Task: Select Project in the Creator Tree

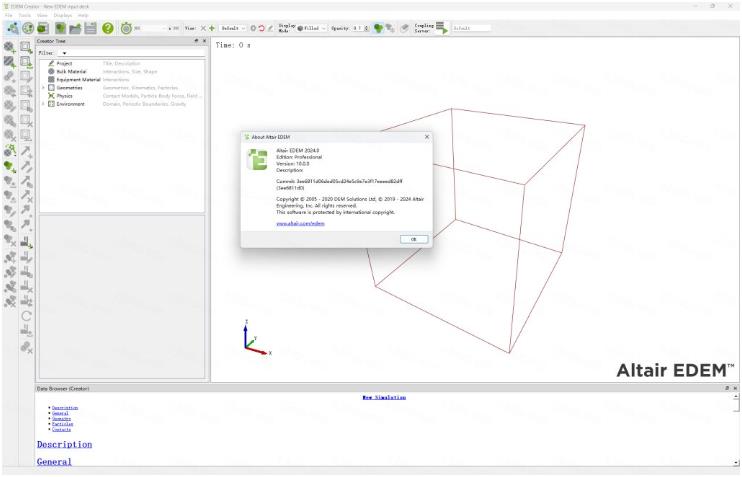Action: (x=64, y=63)
